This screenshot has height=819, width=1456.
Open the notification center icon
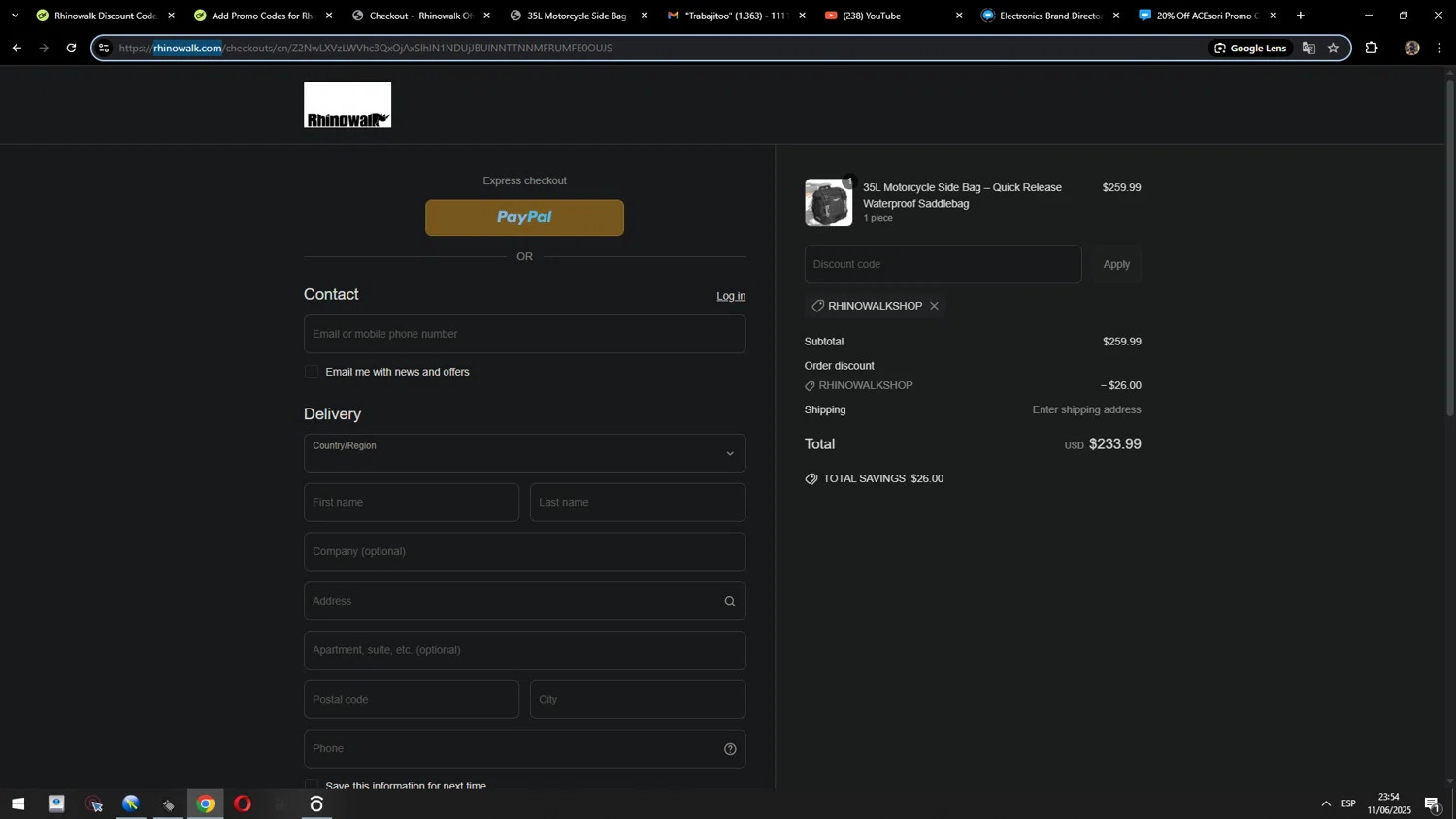click(1432, 803)
